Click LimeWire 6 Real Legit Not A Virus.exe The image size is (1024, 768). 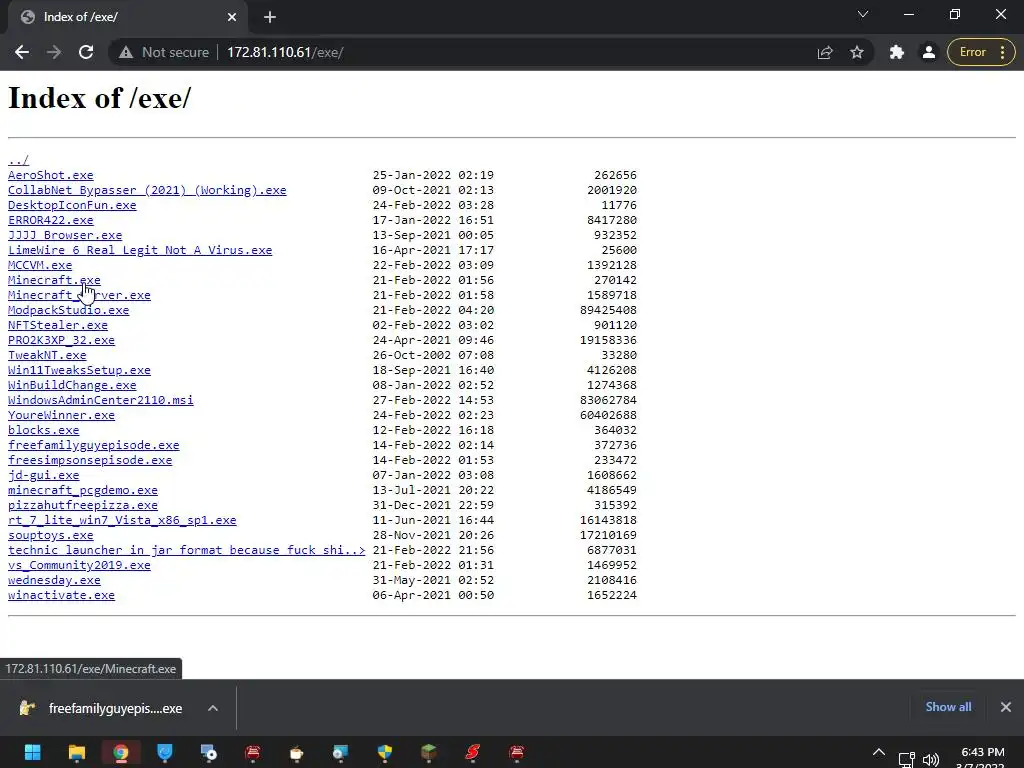click(x=140, y=250)
